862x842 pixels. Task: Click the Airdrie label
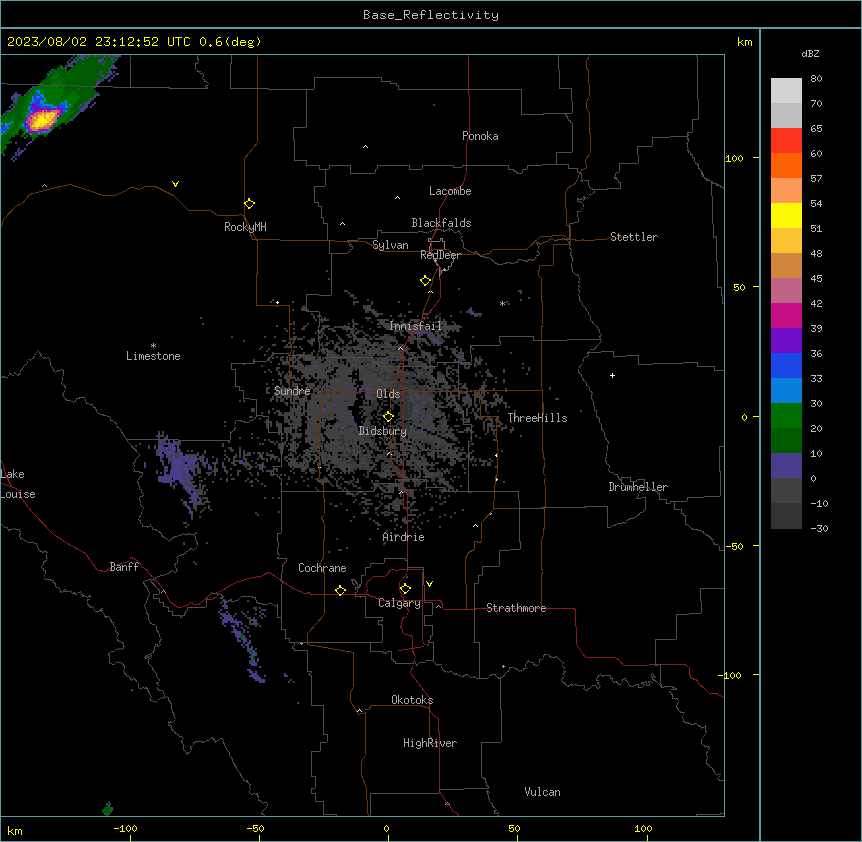pyautogui.click(x=404, y=537)
